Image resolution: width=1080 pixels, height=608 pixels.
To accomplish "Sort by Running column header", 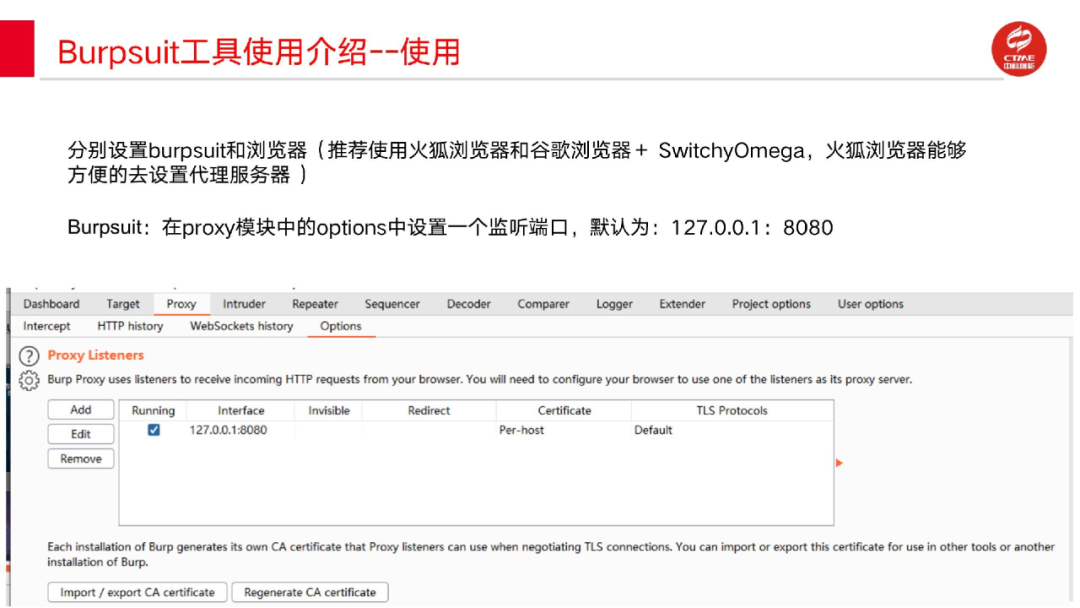I will [153, 410].
